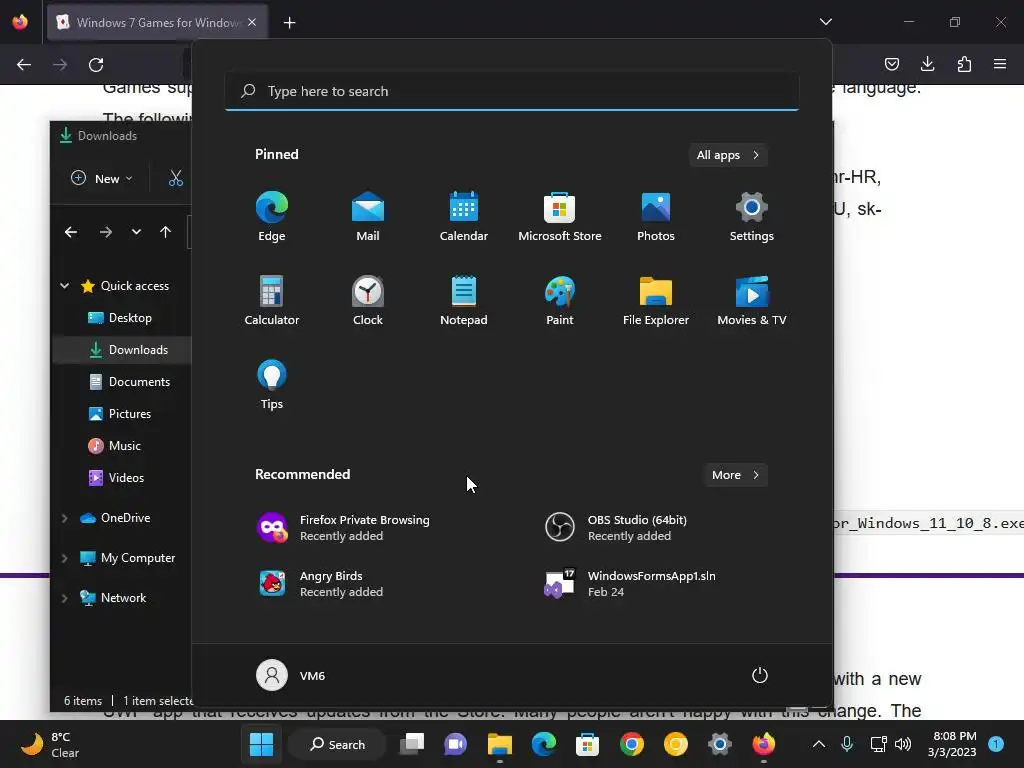Go back in File Explorer

point(71,232)
